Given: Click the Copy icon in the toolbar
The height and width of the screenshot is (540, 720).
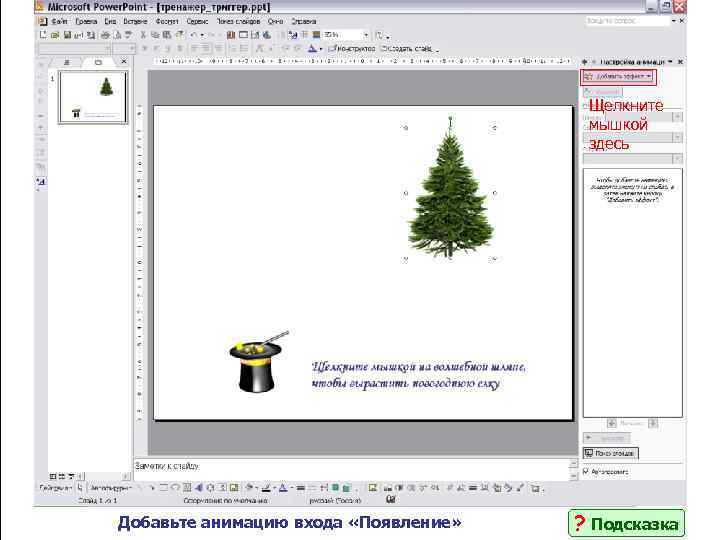Looking at the screenshot, I should click(155, 35).
